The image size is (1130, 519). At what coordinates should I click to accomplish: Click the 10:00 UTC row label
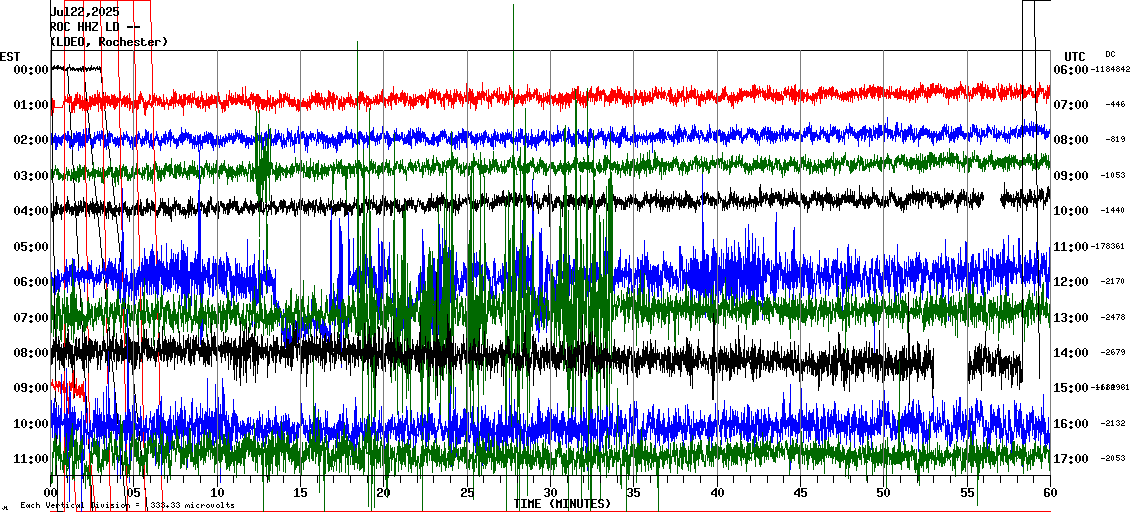(x=1070, y=211)
